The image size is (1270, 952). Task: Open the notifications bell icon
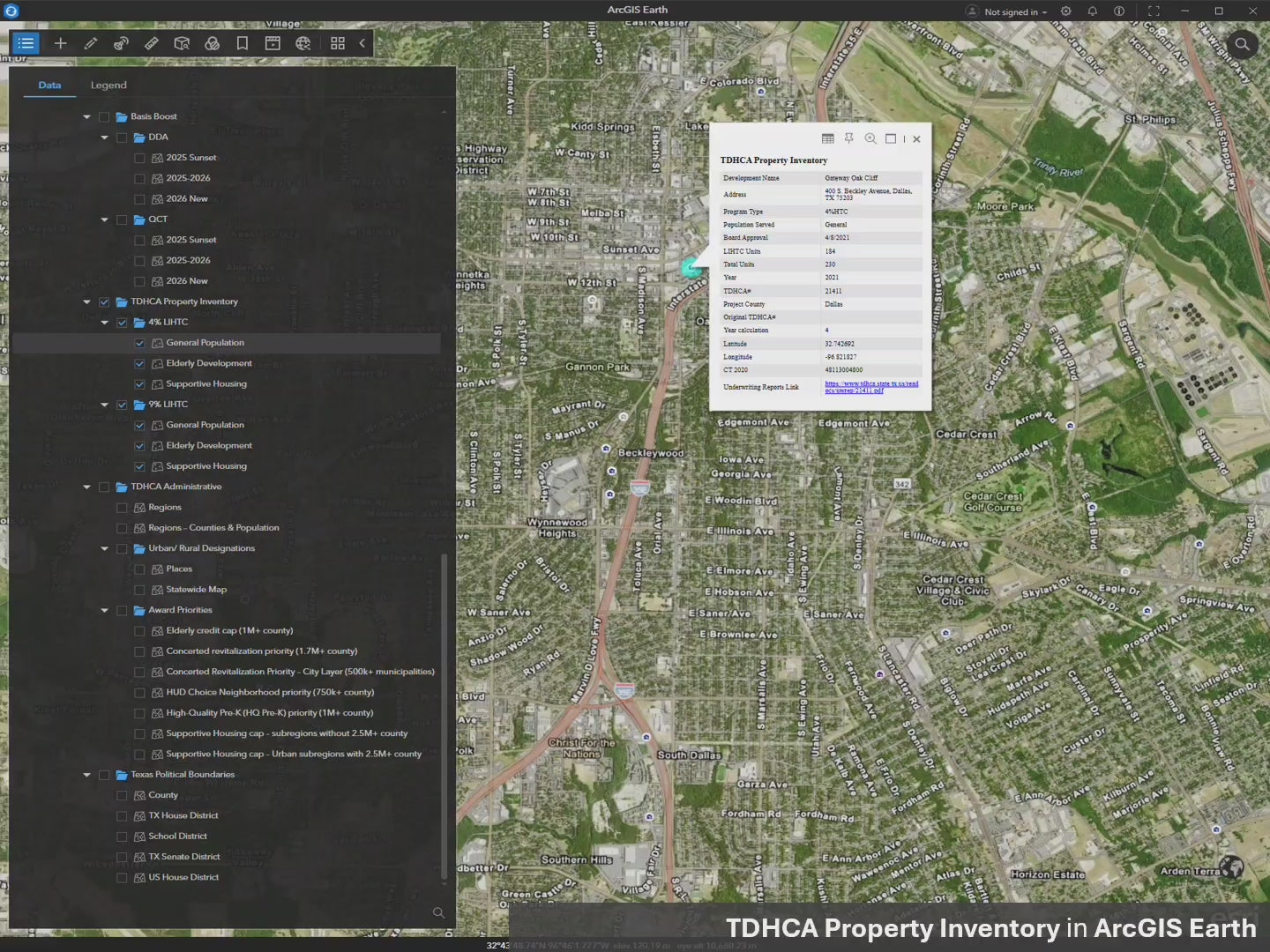[x=1092, y=11]
